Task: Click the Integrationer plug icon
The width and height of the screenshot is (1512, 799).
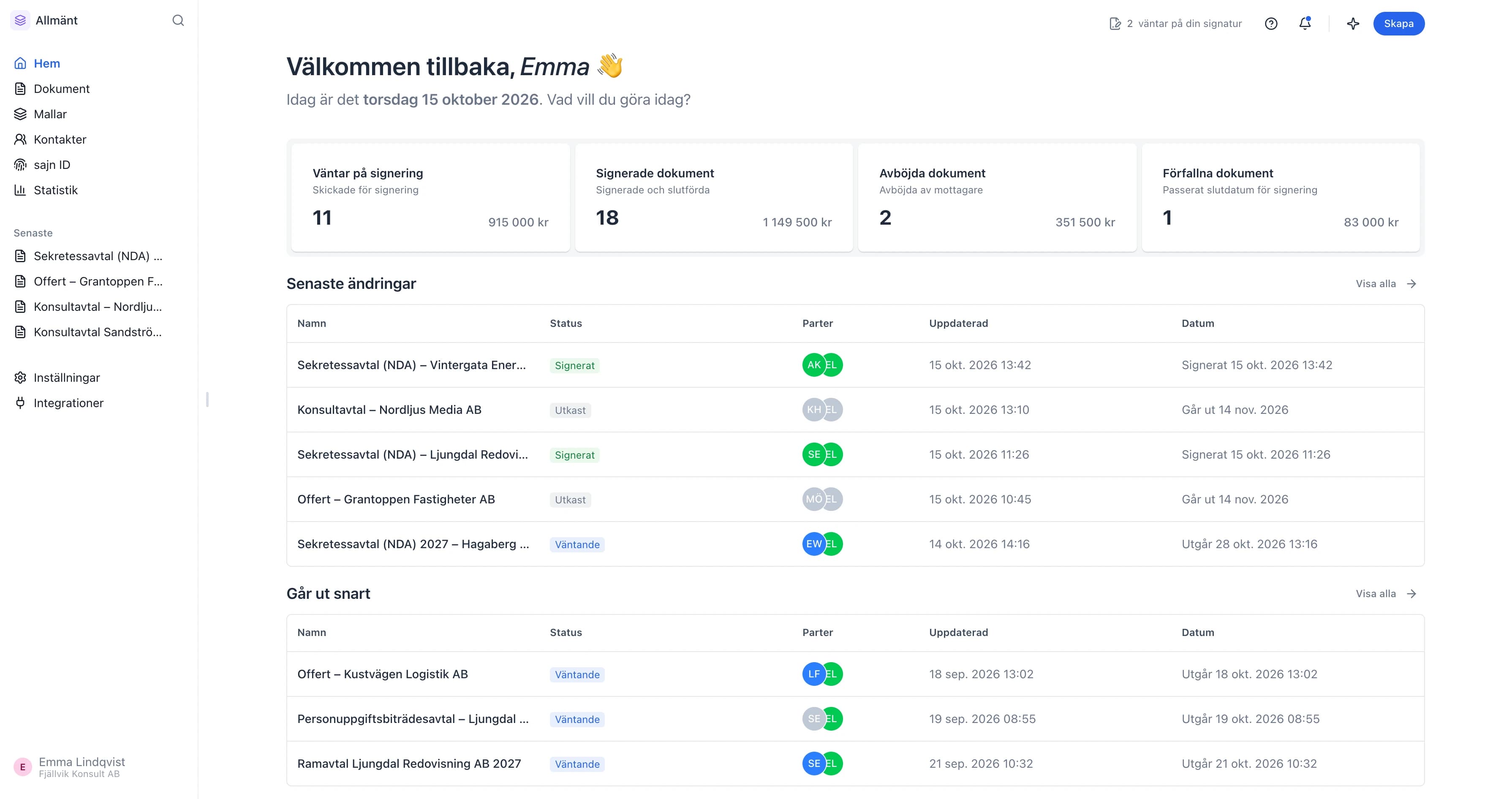Action: (21, 403)
